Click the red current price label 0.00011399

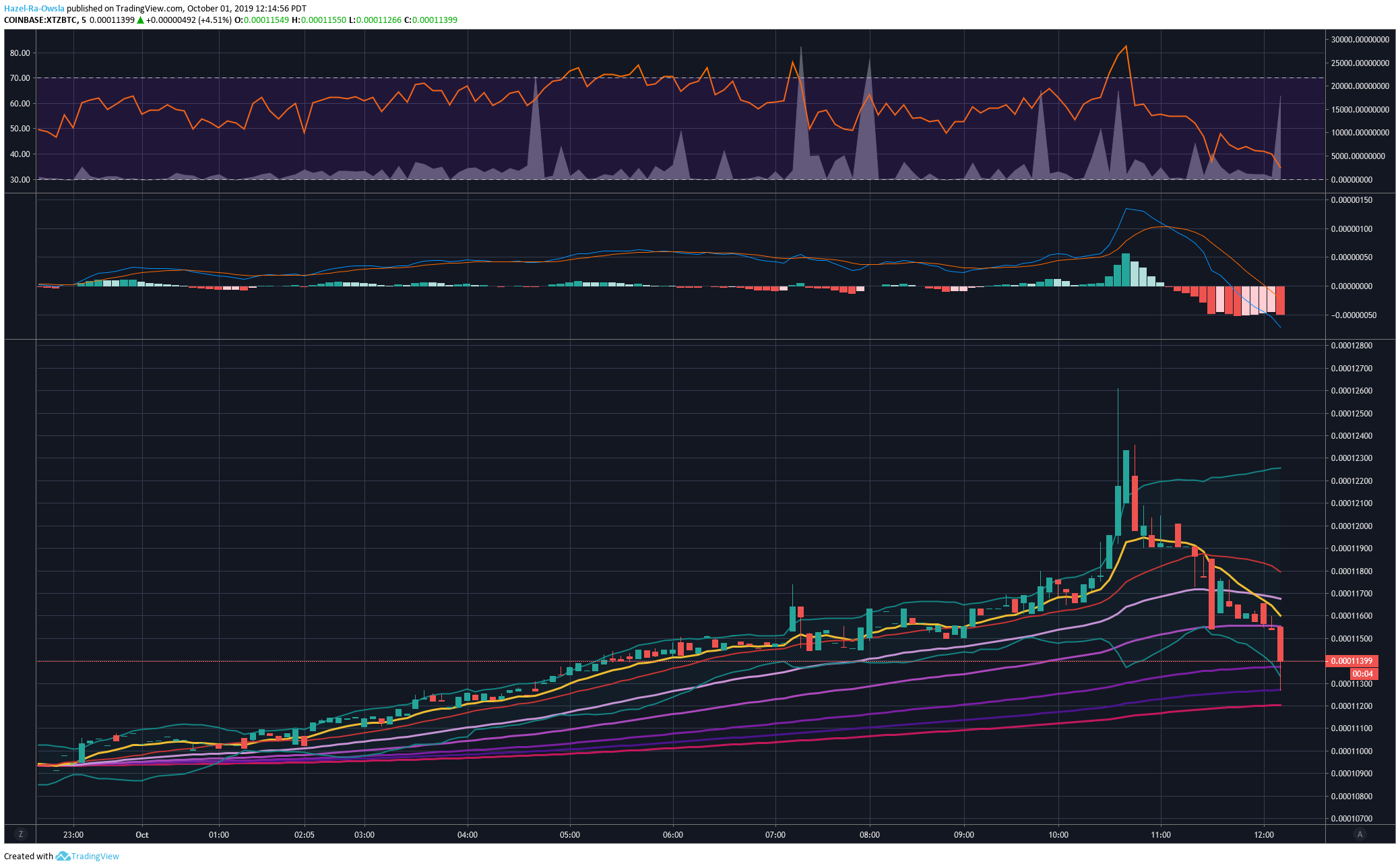point(1351,661)
